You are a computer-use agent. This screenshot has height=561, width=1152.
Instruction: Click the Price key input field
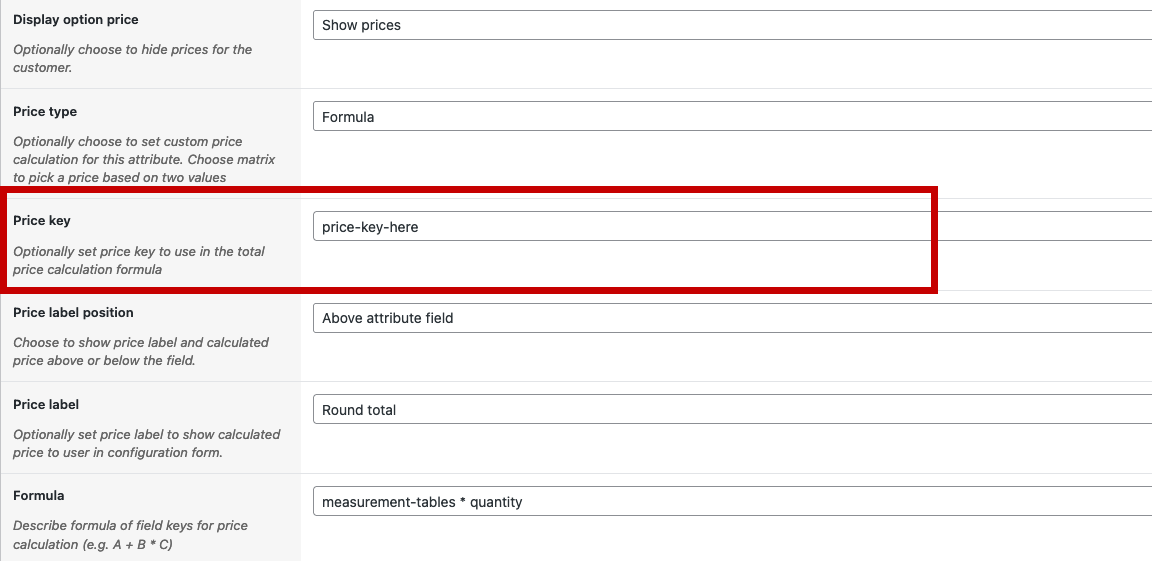pyautogui.click(x=732, y=227)
